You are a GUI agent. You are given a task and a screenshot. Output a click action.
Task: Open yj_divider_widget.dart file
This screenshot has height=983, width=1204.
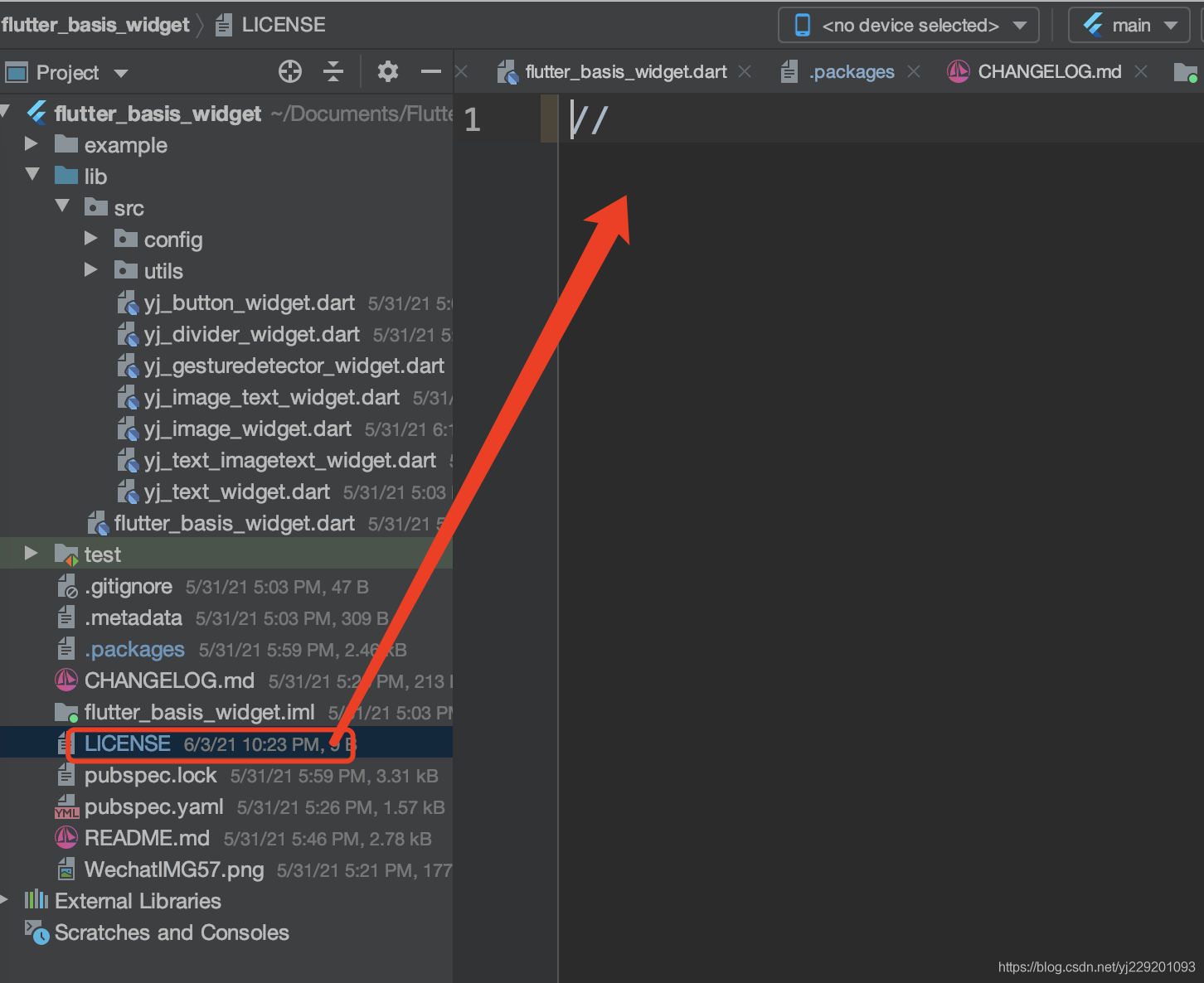252,335
